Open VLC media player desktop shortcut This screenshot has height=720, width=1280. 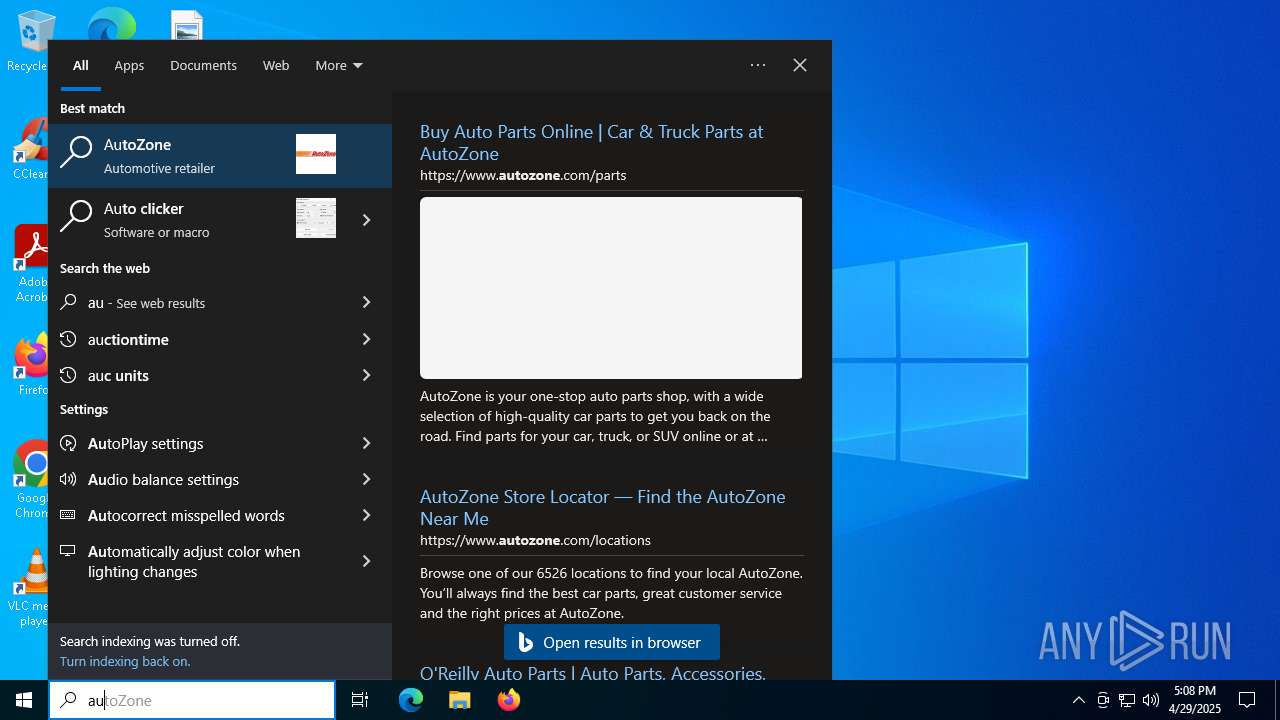30,588
